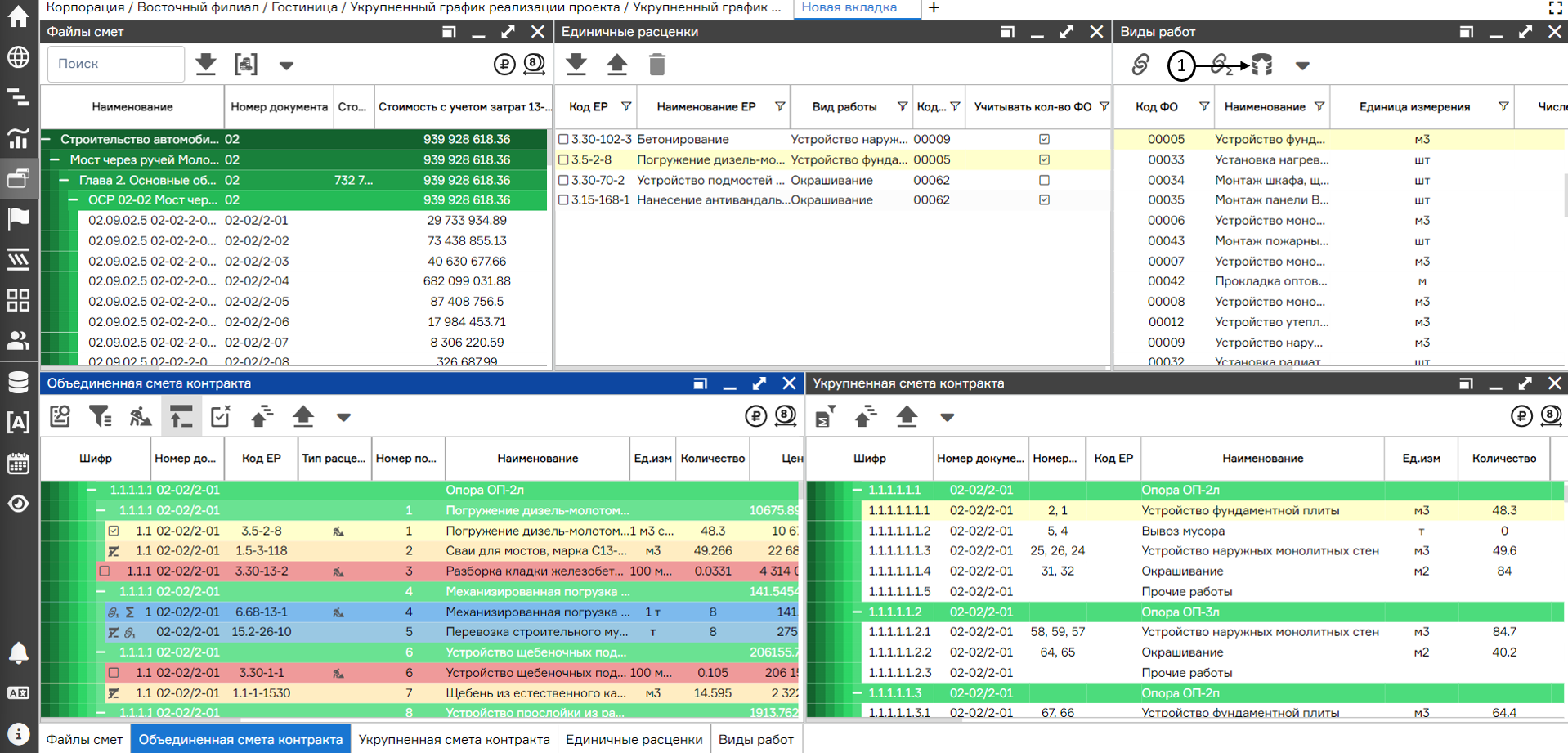Click ruble currency icon in Файлы смет

pos(504,64)
